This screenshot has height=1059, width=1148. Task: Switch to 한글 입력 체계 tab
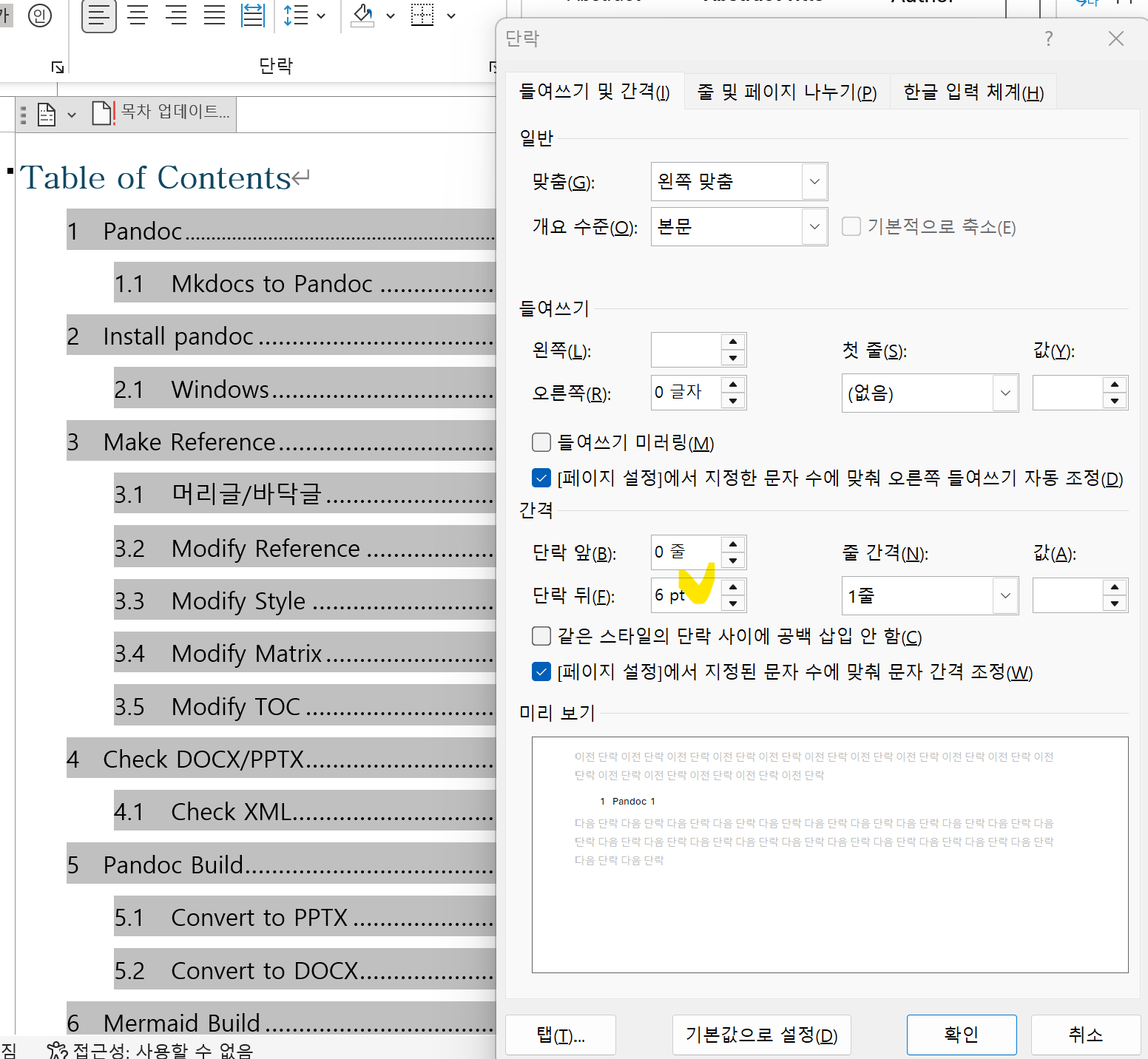pos(973,92)
